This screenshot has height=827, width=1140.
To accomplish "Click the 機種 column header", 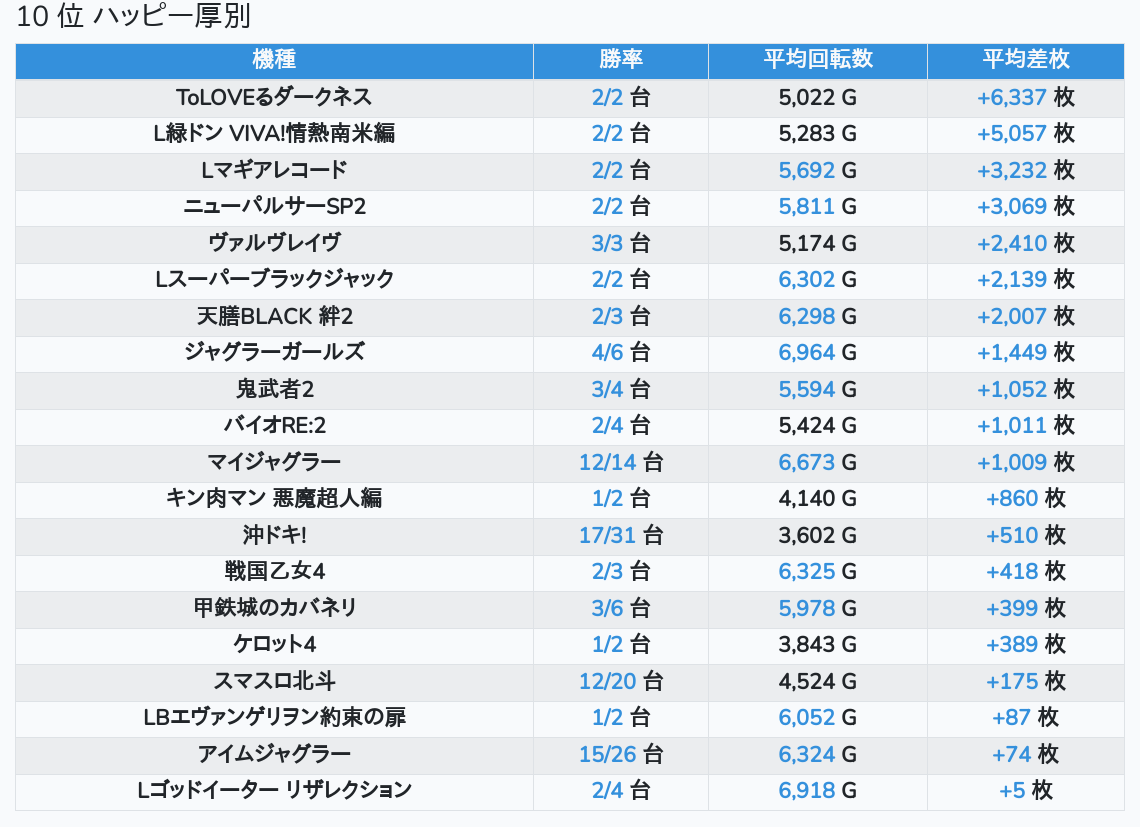I will pyautogui.click(x=274, y=59).
